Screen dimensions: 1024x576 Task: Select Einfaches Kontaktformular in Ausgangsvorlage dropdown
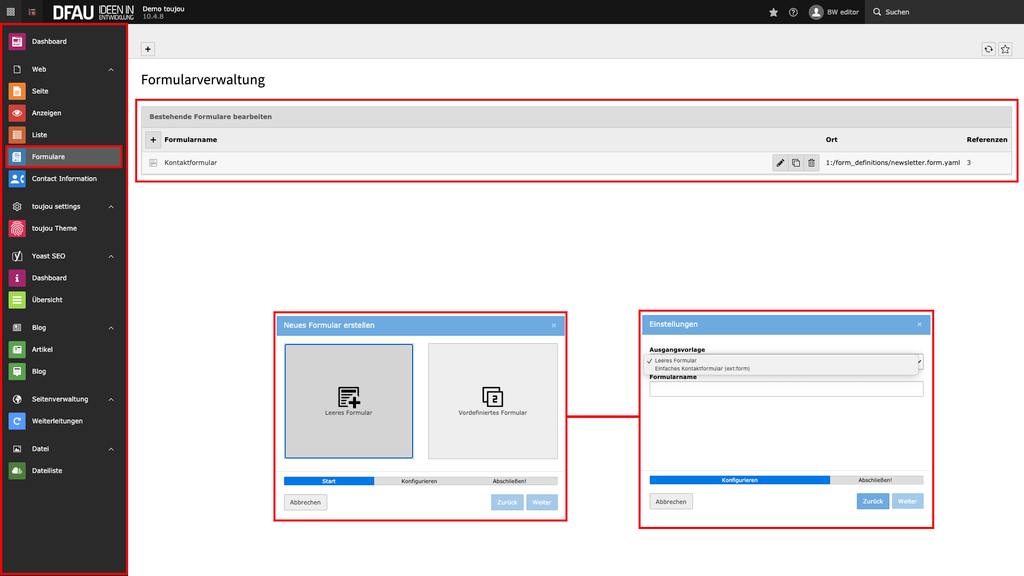(x=701, y=368)
